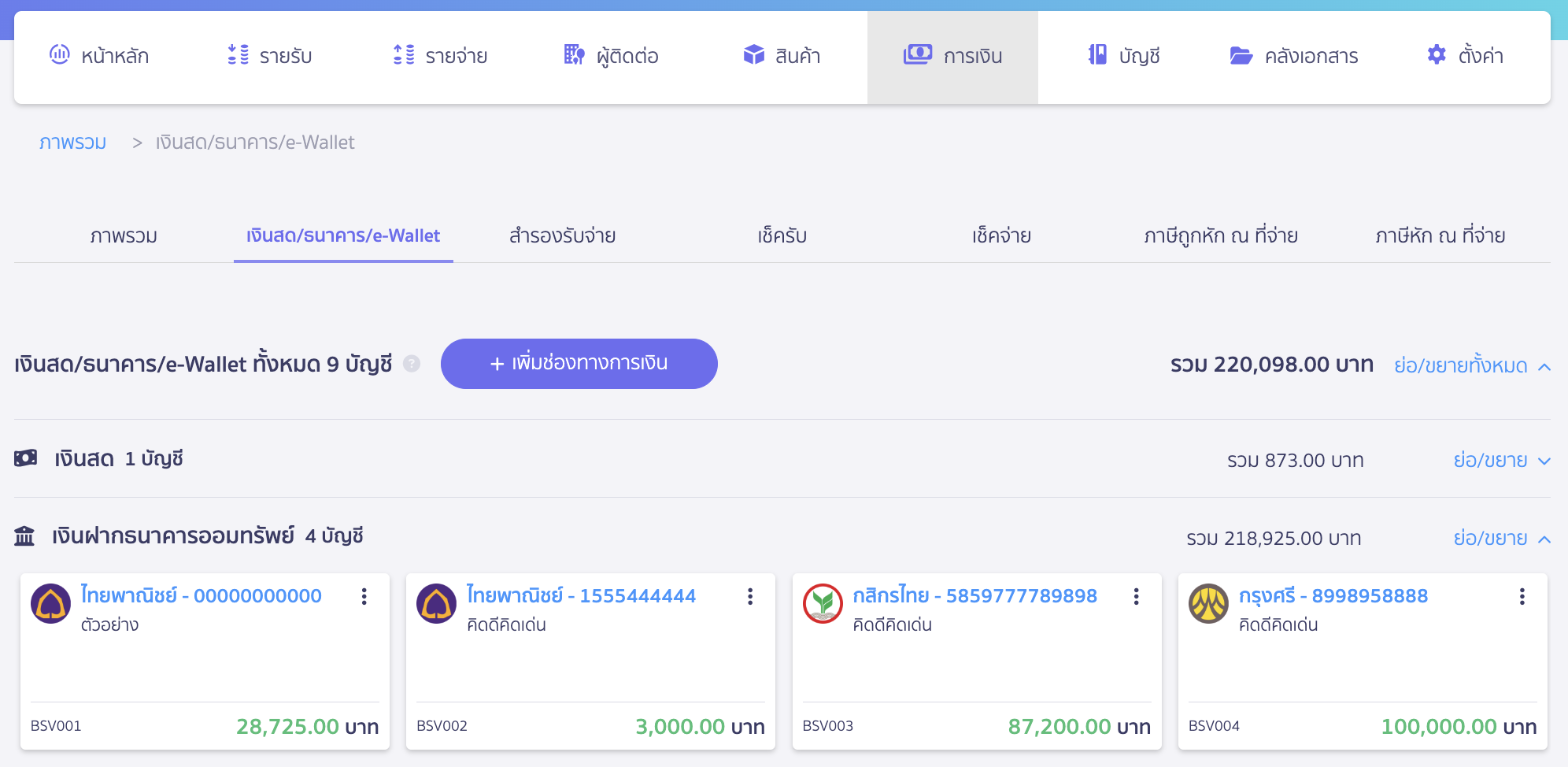Click the เพิ่มช่องทางการเงิน button
The image size is (1568, 767).
[579, 364]
